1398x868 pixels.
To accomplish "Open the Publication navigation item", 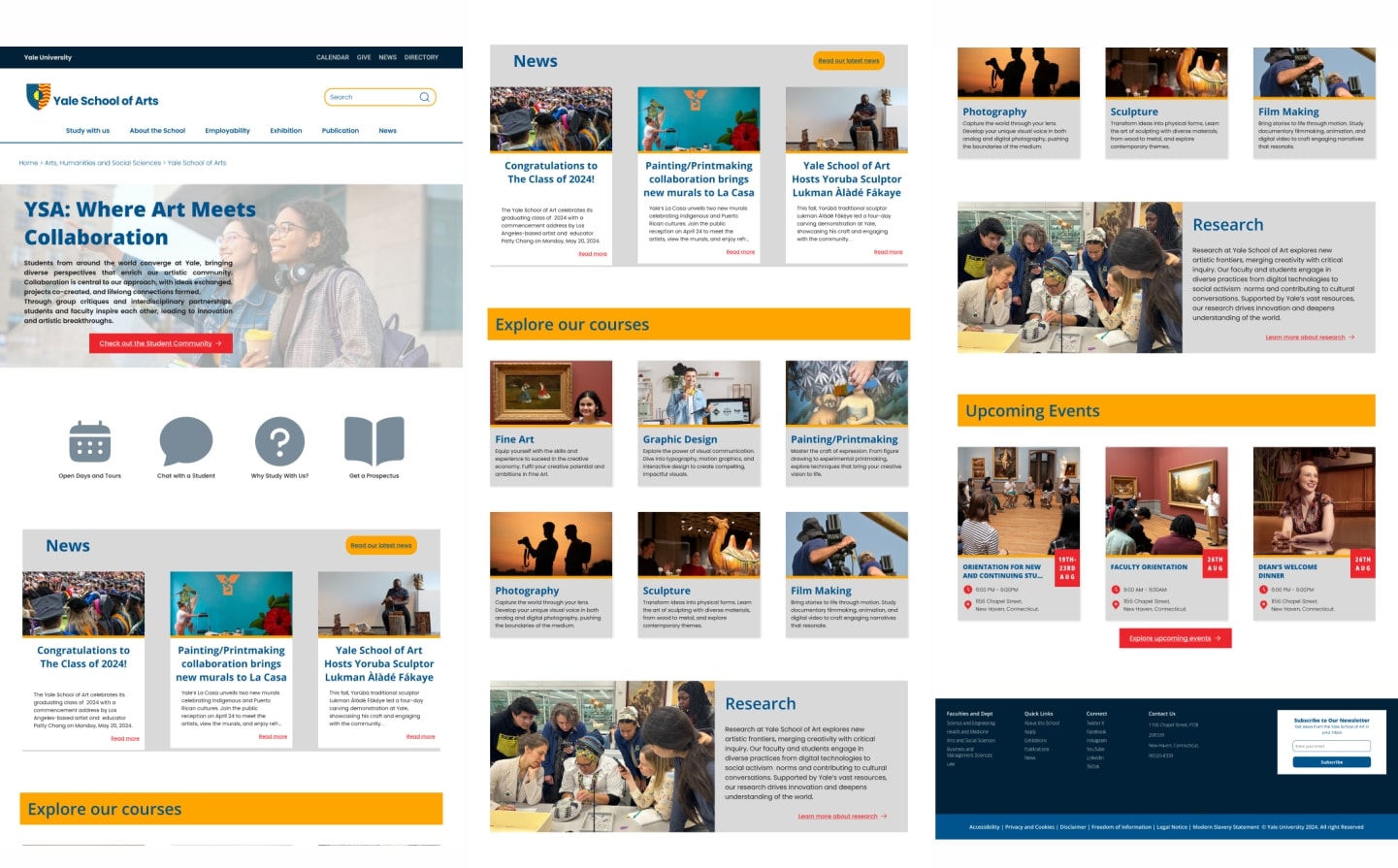I will tap(341, 131).
